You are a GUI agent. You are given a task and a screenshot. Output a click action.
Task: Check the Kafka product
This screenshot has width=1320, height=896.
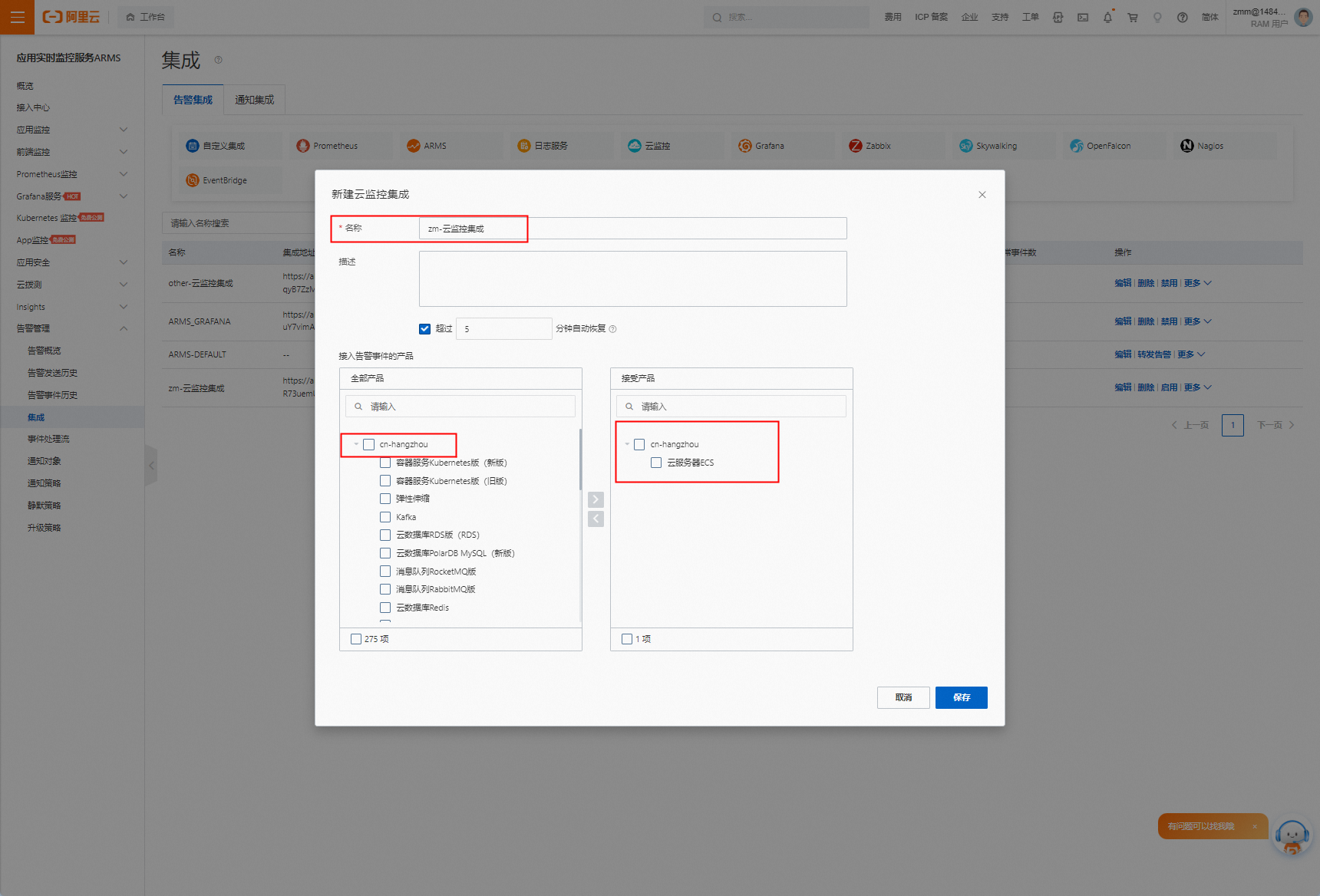coord(385,517)
